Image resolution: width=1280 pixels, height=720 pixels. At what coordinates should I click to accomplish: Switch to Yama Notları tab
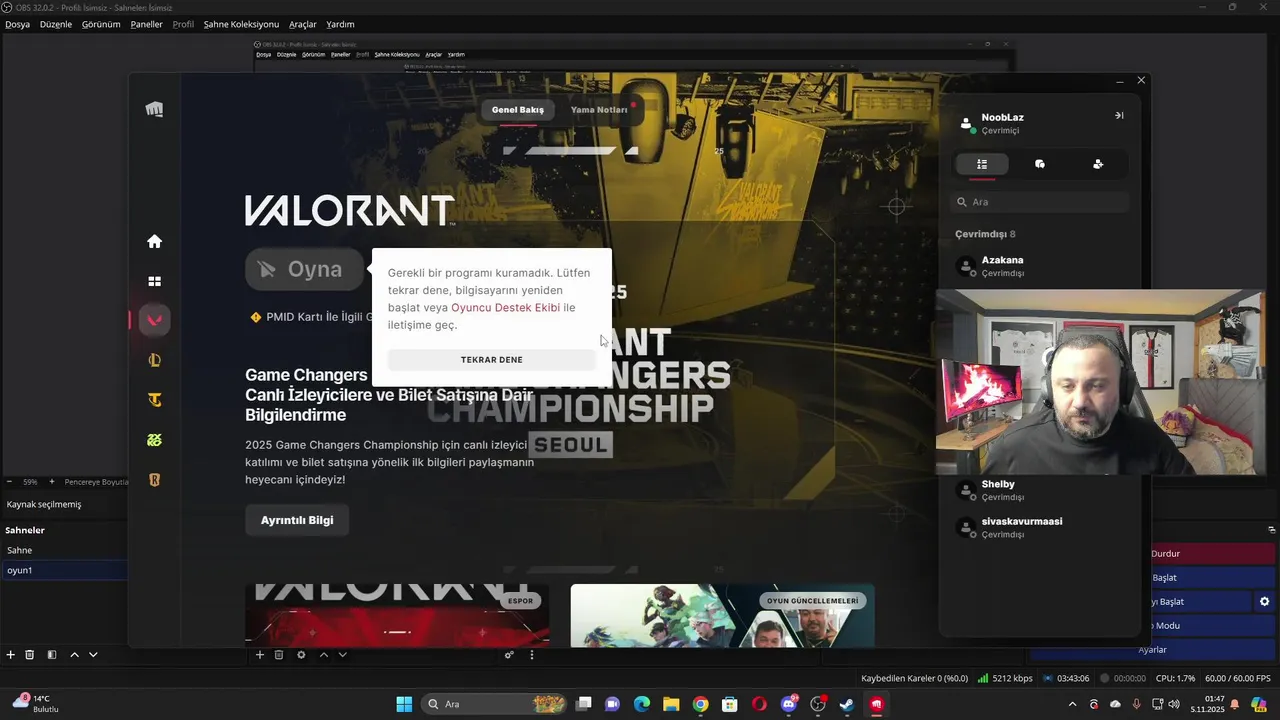(x=599, y=110)
